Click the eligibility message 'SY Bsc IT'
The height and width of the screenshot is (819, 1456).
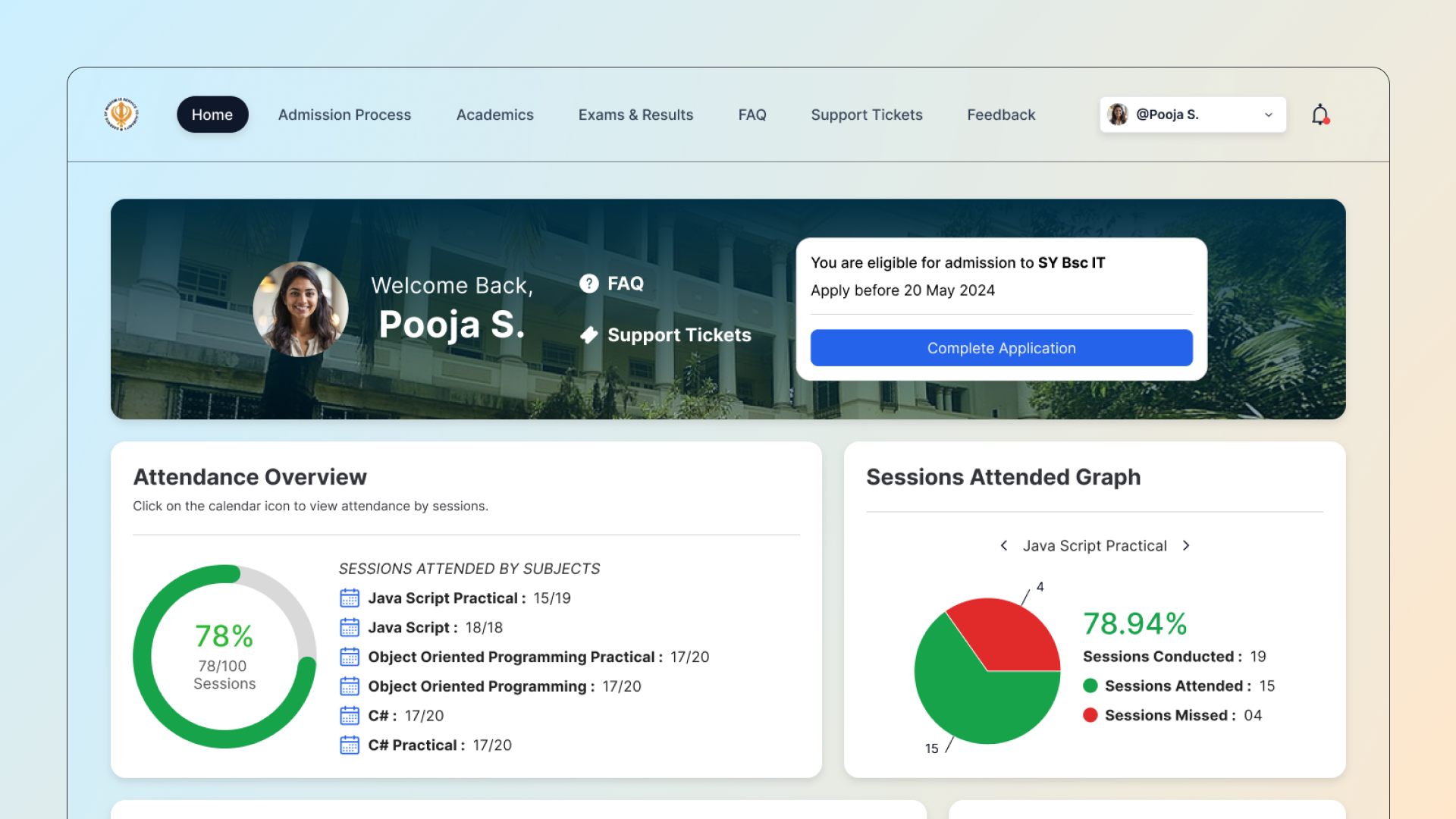[x=1072, y=262]
